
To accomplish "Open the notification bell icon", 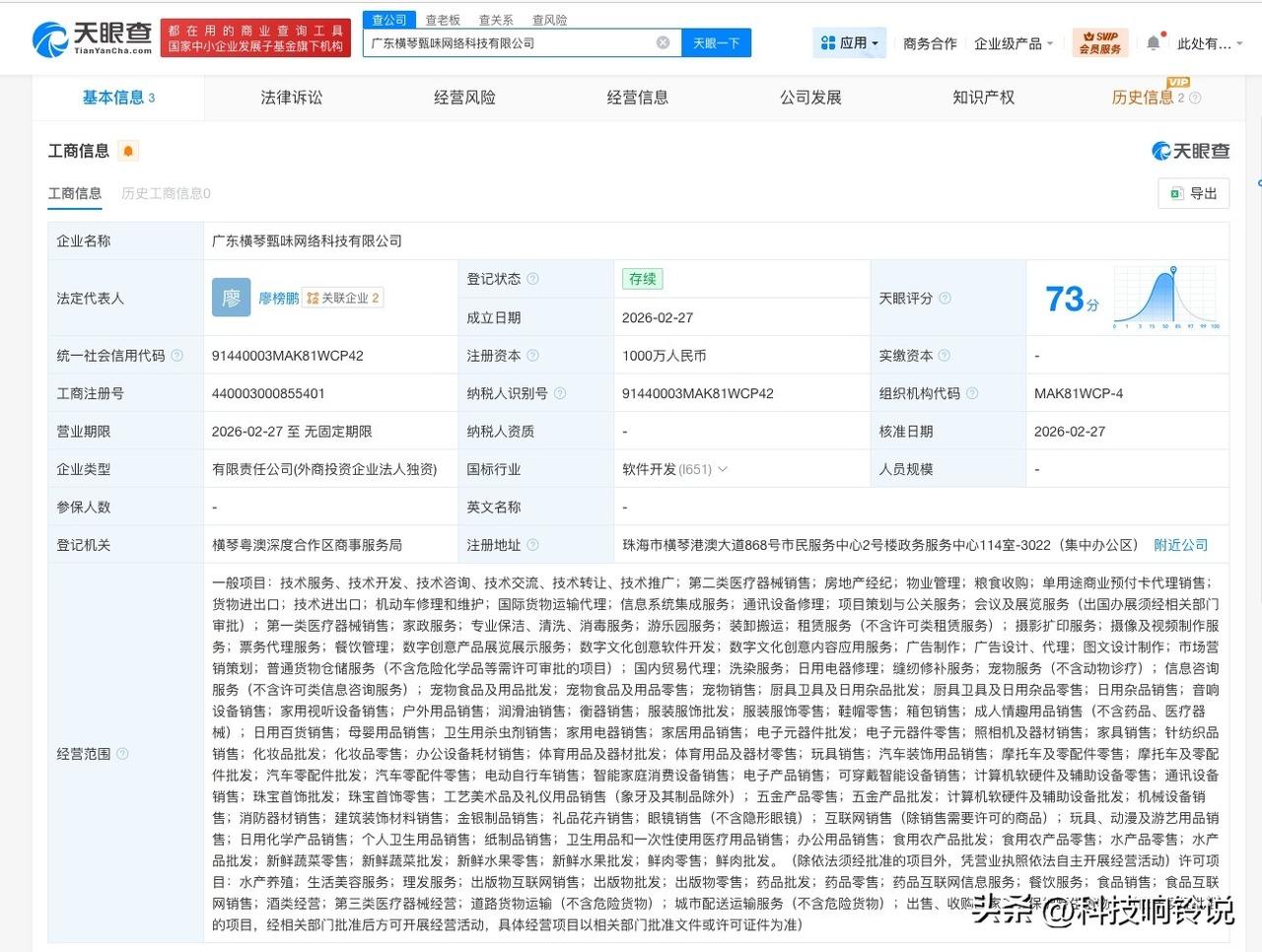I will coord(1153,42).
